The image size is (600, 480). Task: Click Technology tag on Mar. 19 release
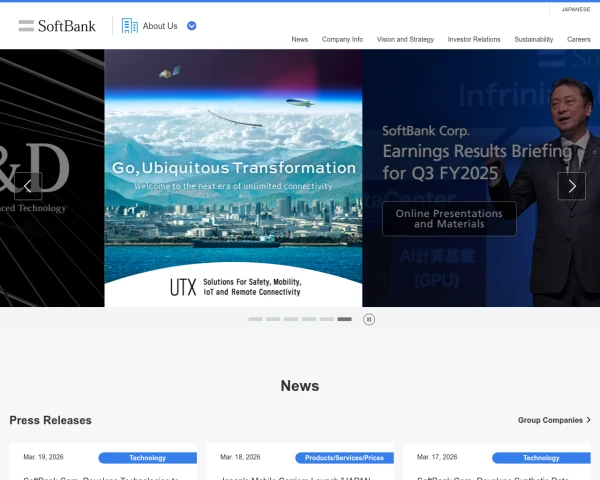[148, 458]
